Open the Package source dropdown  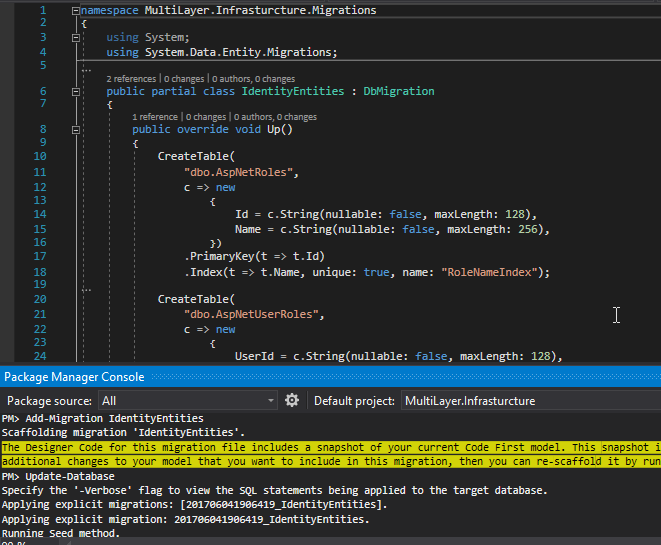click(x=188, y=400)
